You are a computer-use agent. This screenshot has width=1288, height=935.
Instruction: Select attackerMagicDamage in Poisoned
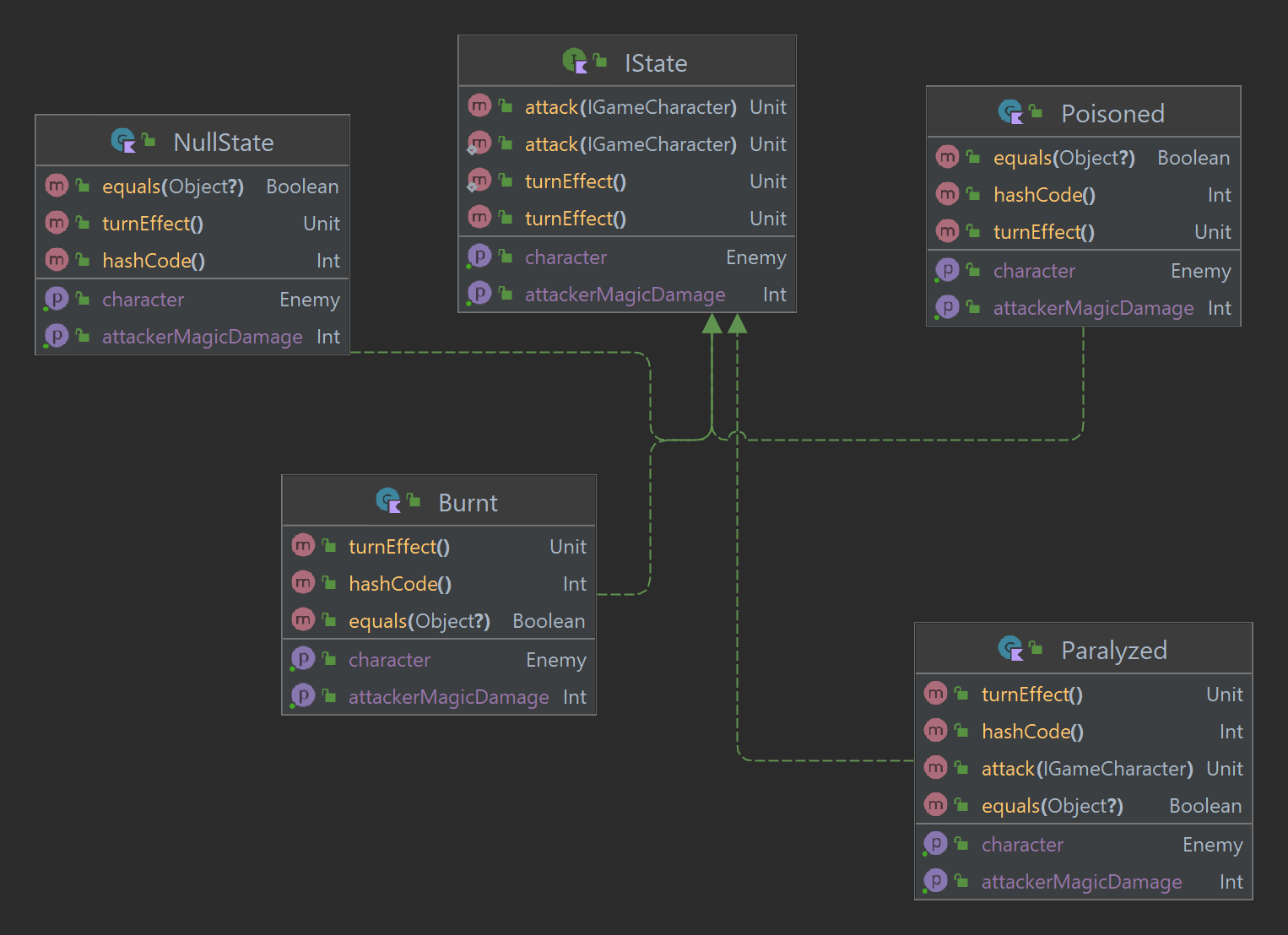tap(1094, 308)
